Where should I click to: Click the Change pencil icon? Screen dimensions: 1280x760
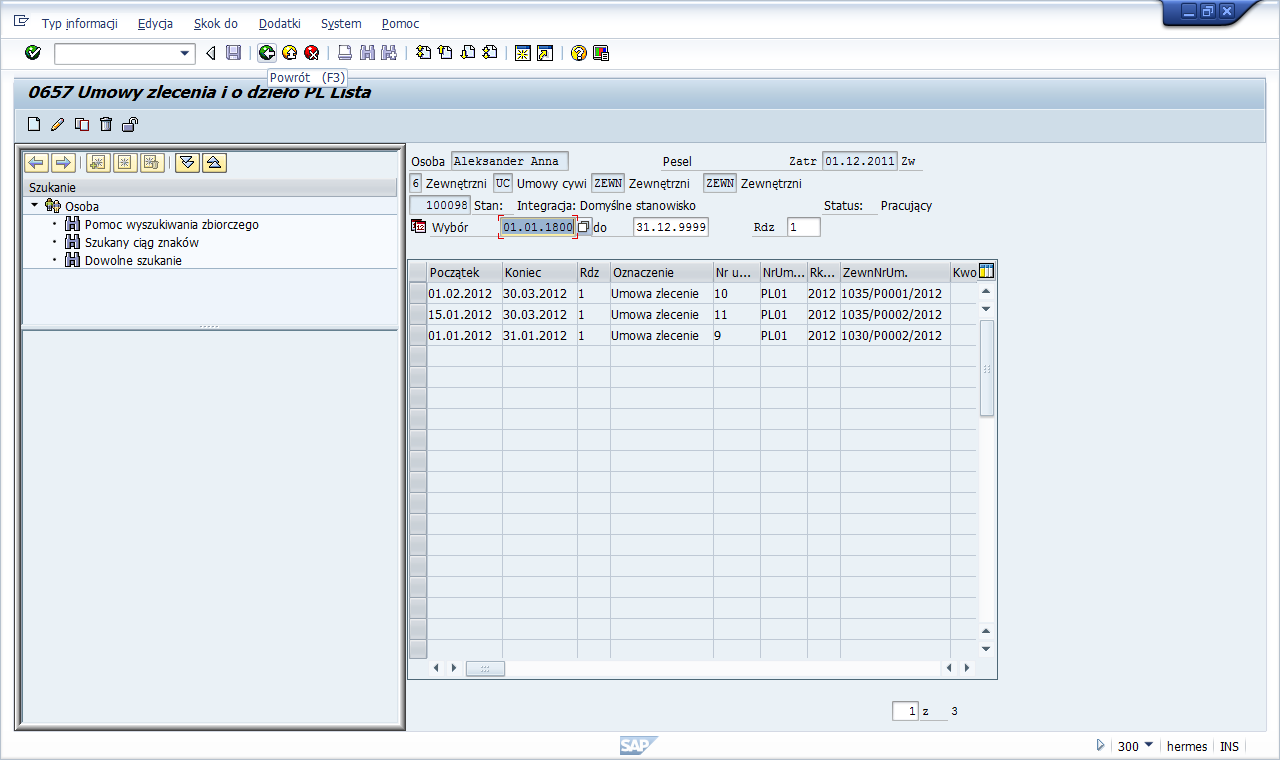pos(57,124)
